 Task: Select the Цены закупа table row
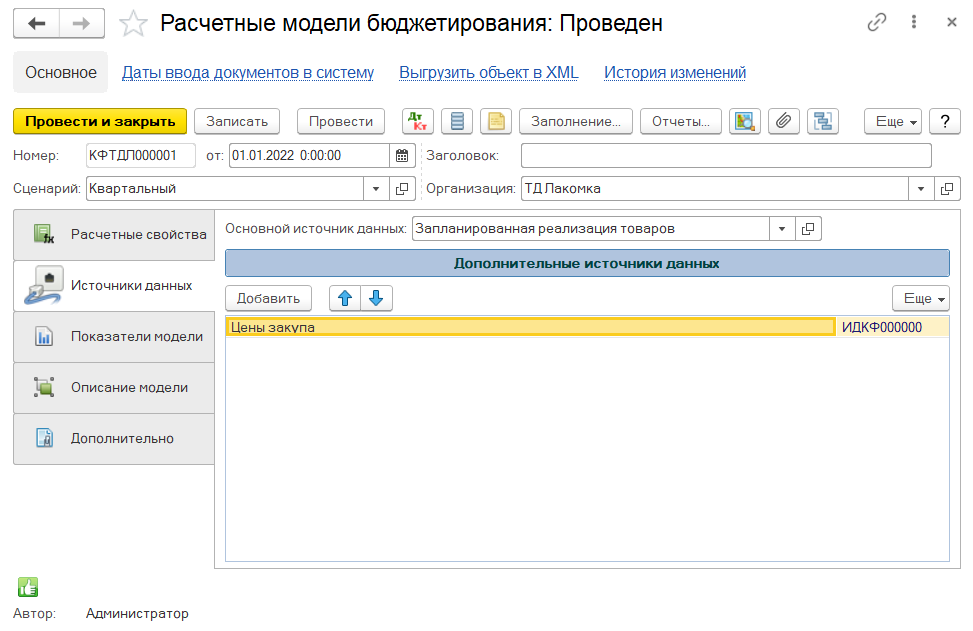point(530,327)
